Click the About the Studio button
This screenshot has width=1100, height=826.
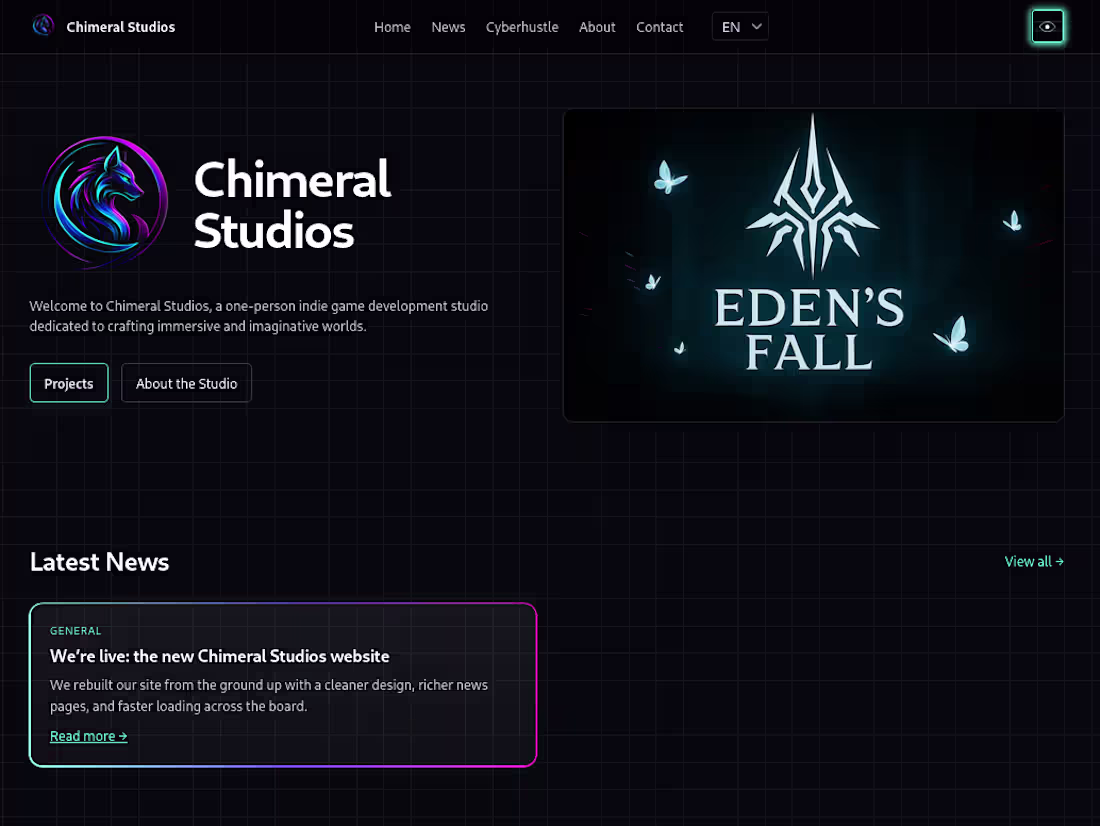tap(187, 383)
